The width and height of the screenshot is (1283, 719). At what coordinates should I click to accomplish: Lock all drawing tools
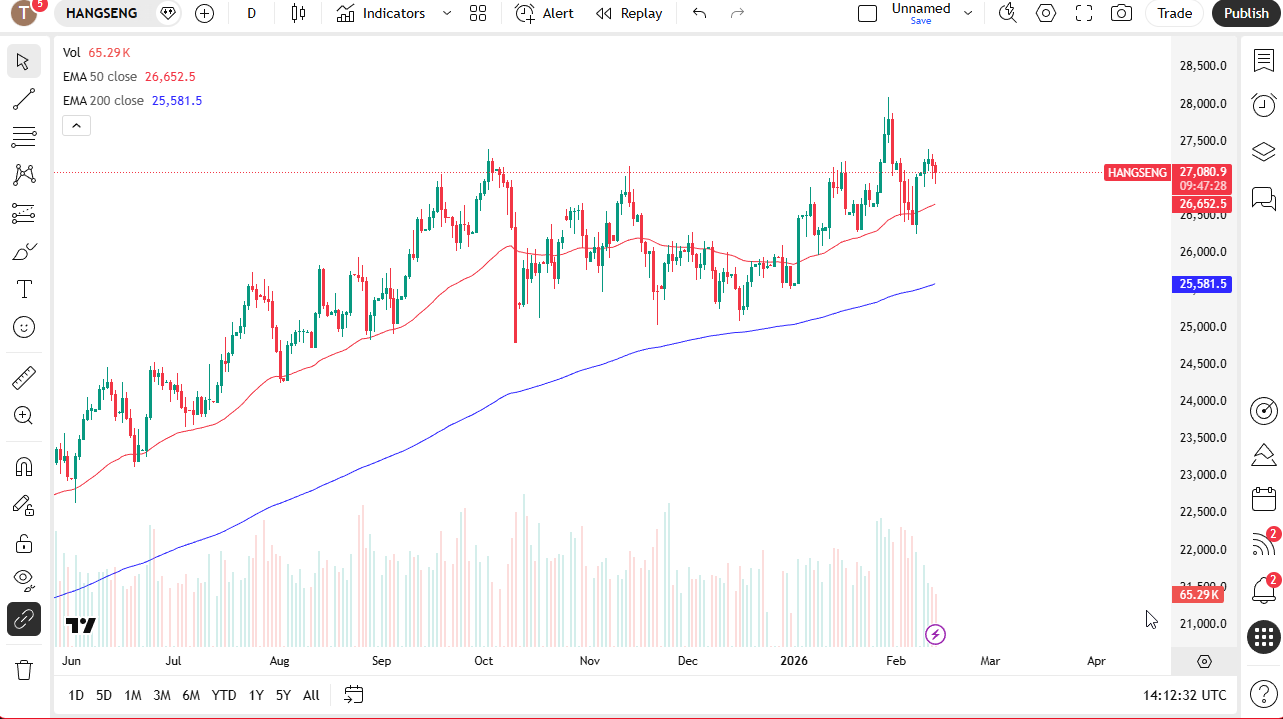(x=24, y=543)
